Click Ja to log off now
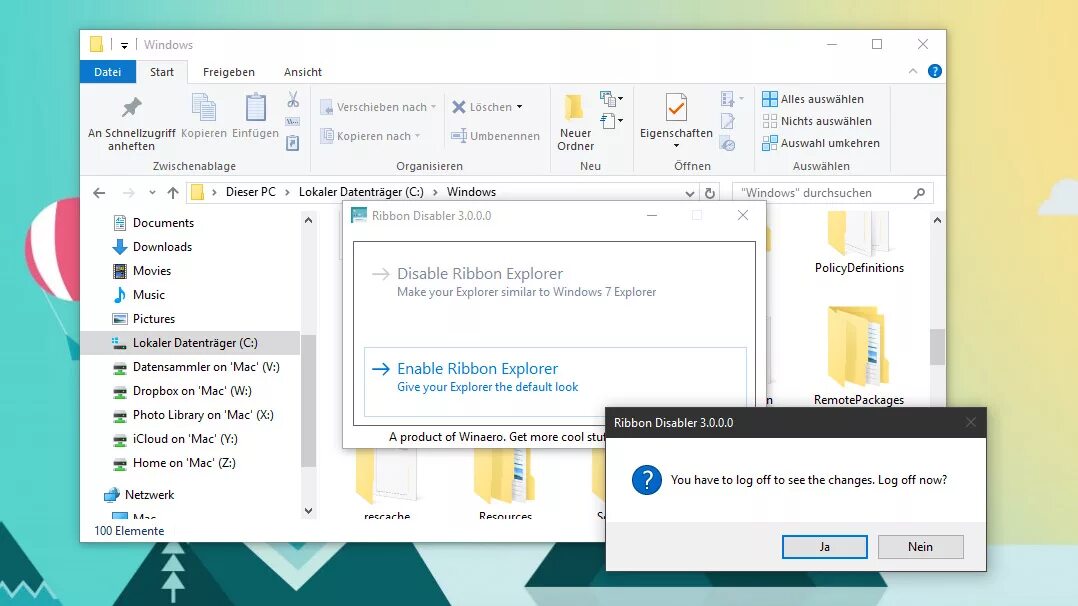Screen dimensions: 1078x606 pyautogui.click(x=824, y=547)
